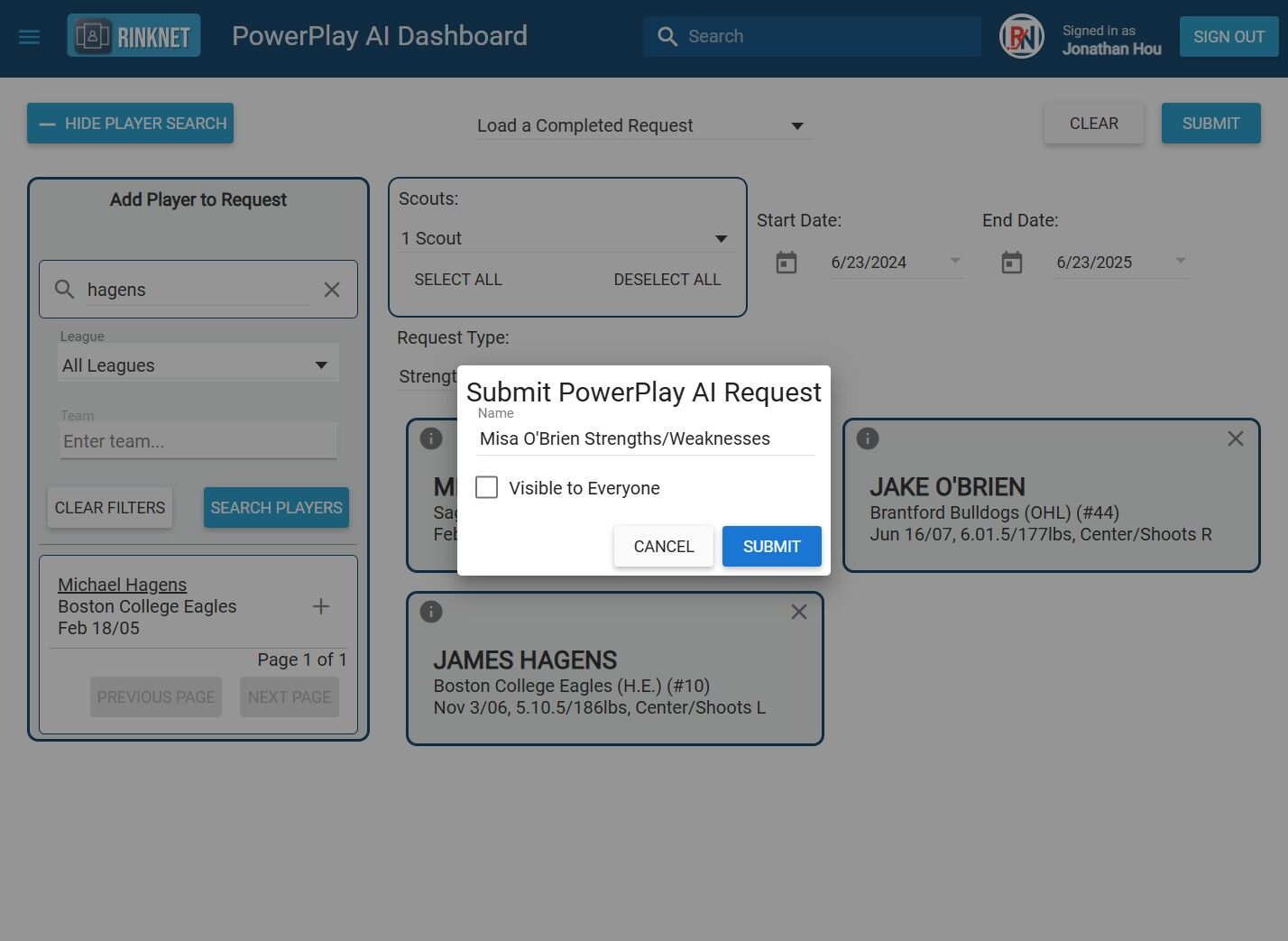This screenshot has width=1288, height=941.
Task: Click the Clear button at top right
Action: click(1094, 124)
